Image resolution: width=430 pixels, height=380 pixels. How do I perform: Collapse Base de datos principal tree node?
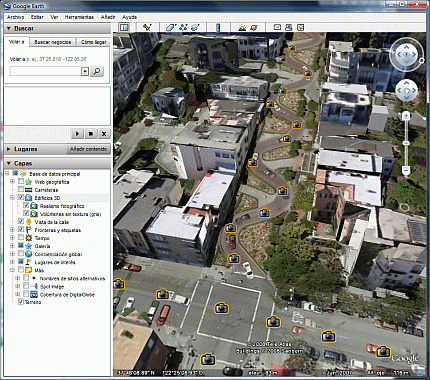coord(7,174)
